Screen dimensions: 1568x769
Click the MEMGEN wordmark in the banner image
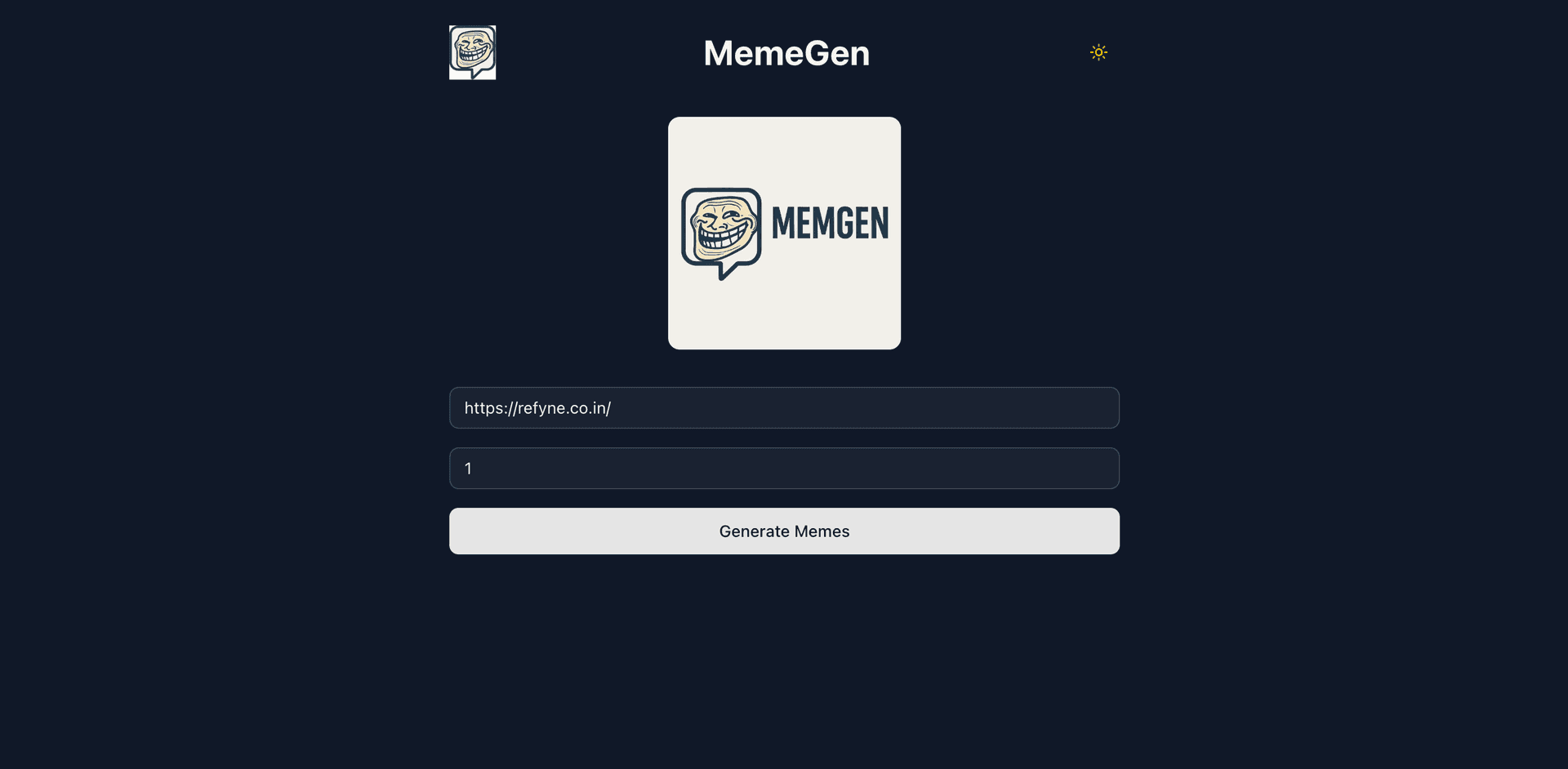pyautogui.click(x=830, y=224)
